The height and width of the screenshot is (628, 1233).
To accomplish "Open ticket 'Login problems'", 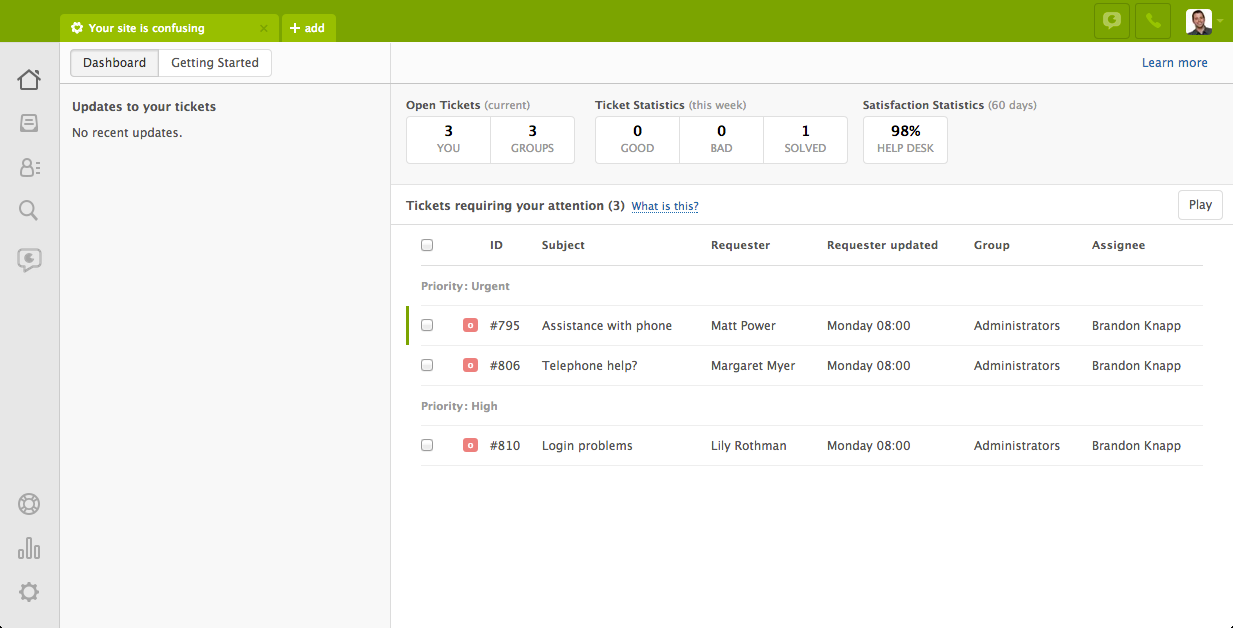I will [x=587, y=445].
